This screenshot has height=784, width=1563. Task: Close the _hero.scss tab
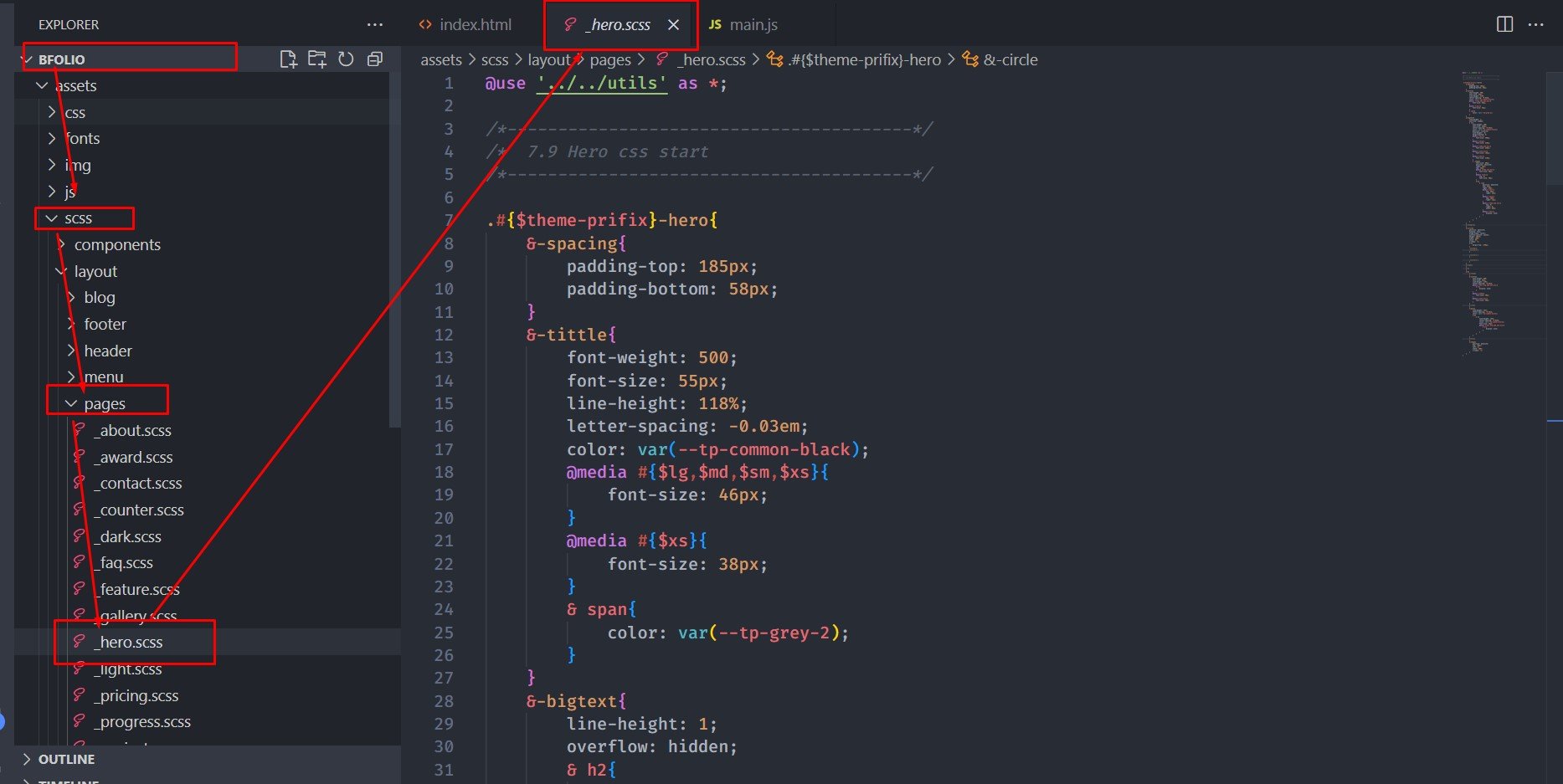[x=673, y=25]
